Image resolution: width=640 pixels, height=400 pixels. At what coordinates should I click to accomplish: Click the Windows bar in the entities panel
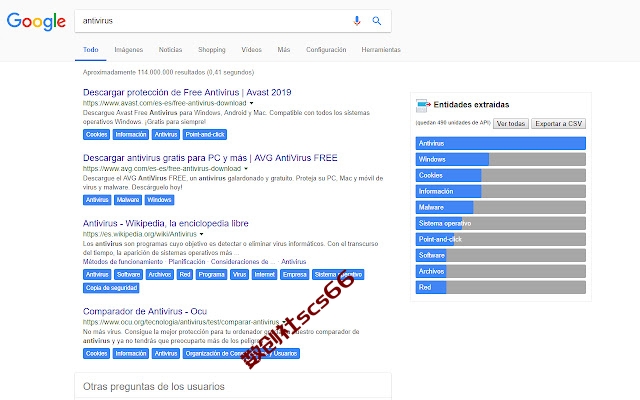click(500, 159)
